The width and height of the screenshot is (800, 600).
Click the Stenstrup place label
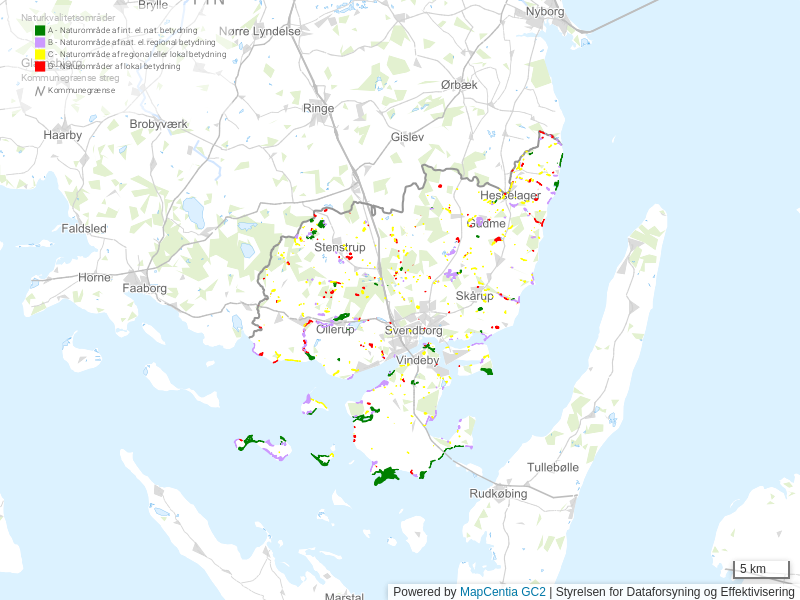(340, 247)
